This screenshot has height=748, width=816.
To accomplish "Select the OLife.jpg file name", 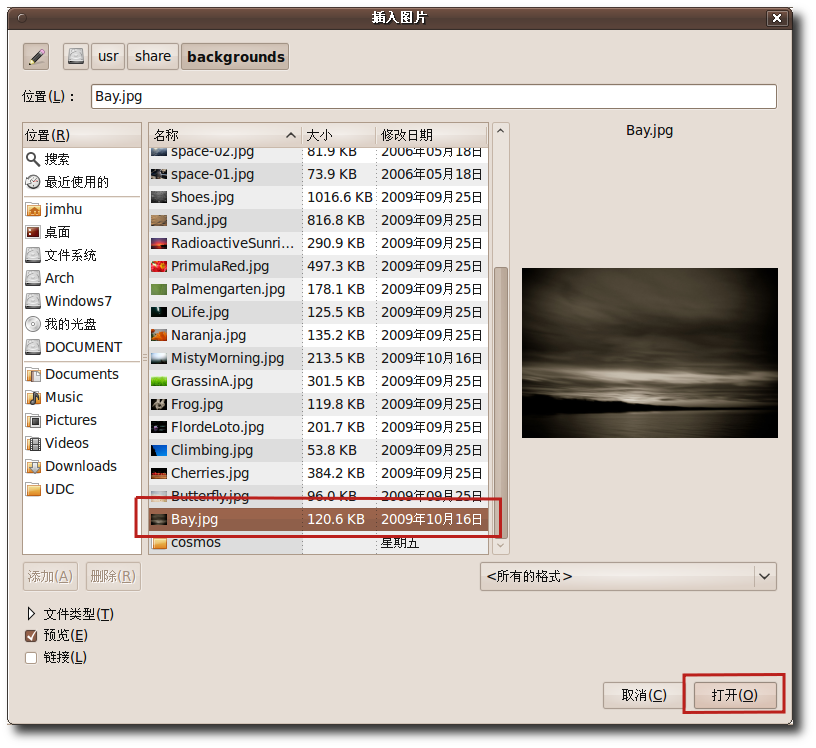I will [200, 312].
